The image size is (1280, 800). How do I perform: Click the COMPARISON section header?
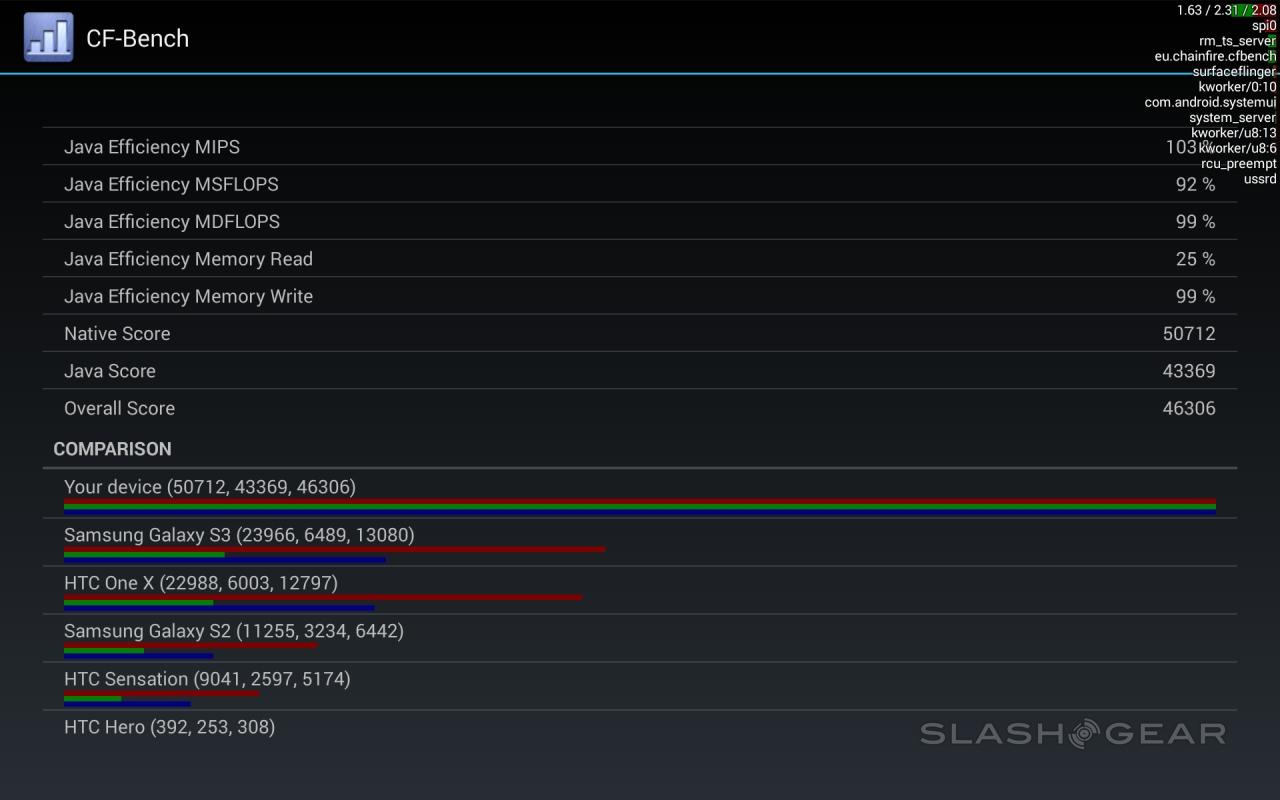point(112,449)
